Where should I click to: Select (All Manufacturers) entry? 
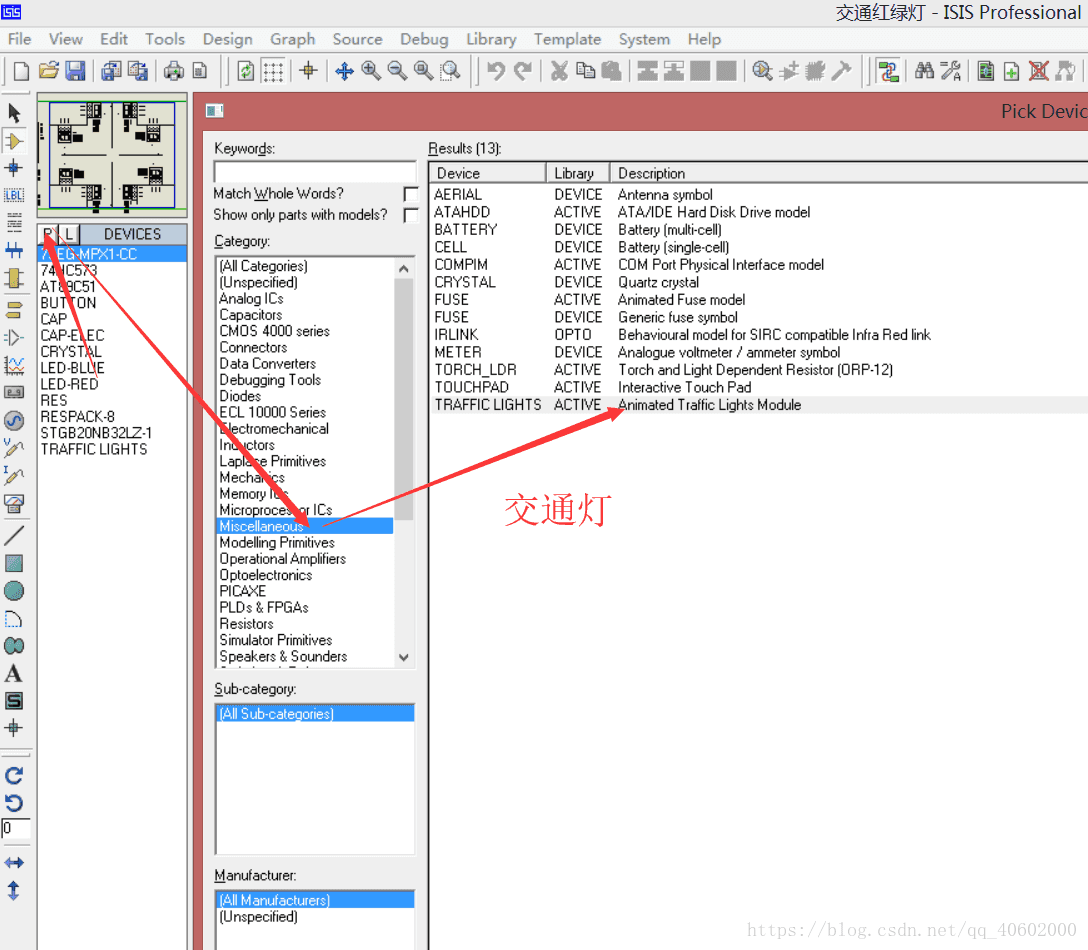[x=315, y=900]
